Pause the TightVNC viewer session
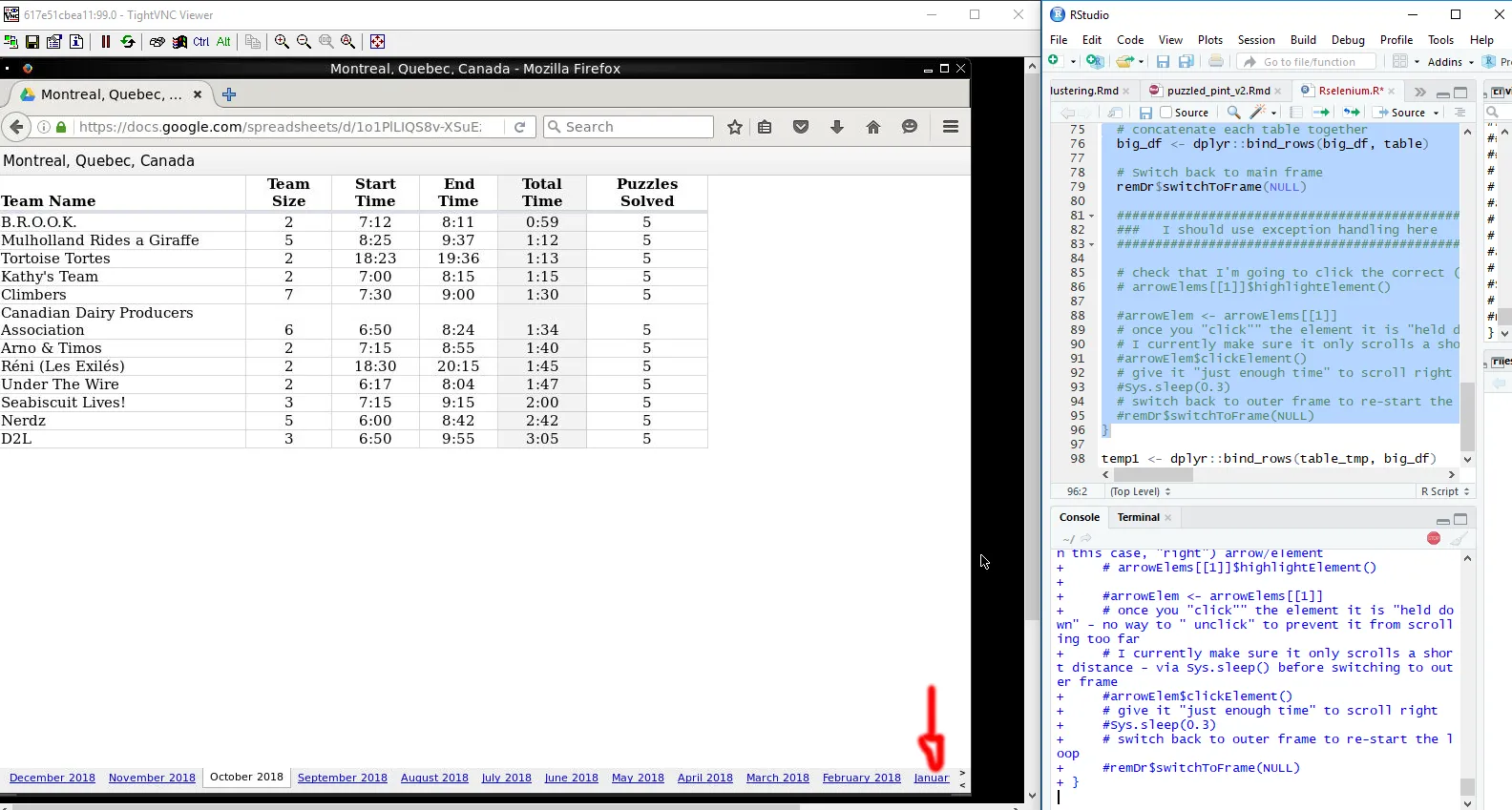The width and height of the screenshot is (1512, 810). (x=106, y=42)
